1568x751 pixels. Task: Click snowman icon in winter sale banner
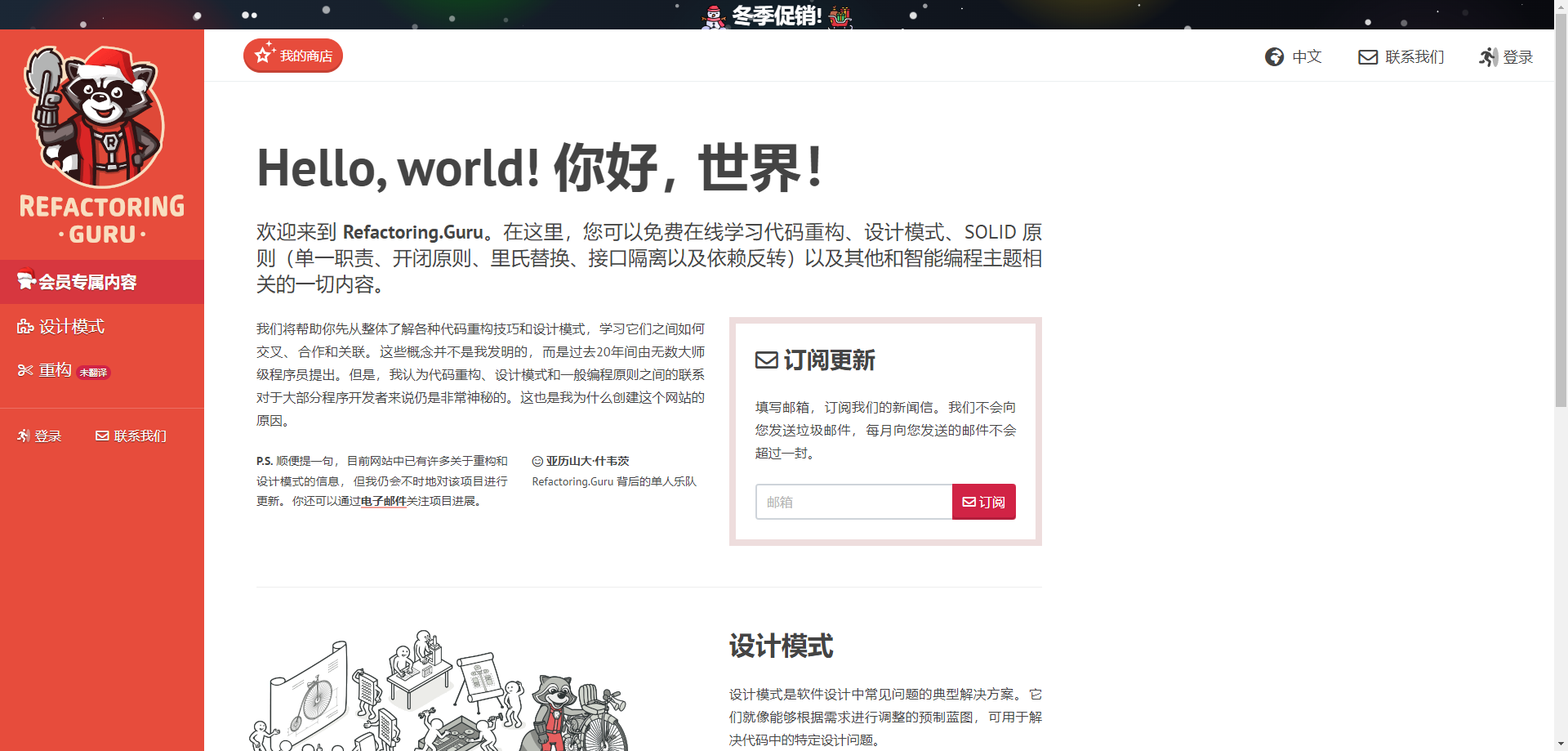click(714, 16)
